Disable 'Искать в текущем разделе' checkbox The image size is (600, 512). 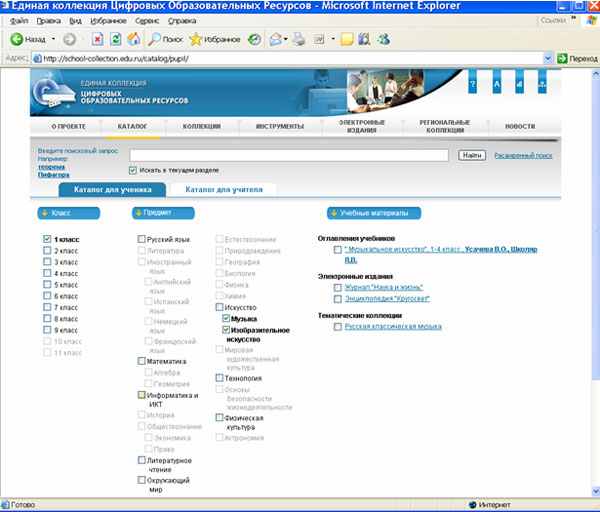[133, 170]
